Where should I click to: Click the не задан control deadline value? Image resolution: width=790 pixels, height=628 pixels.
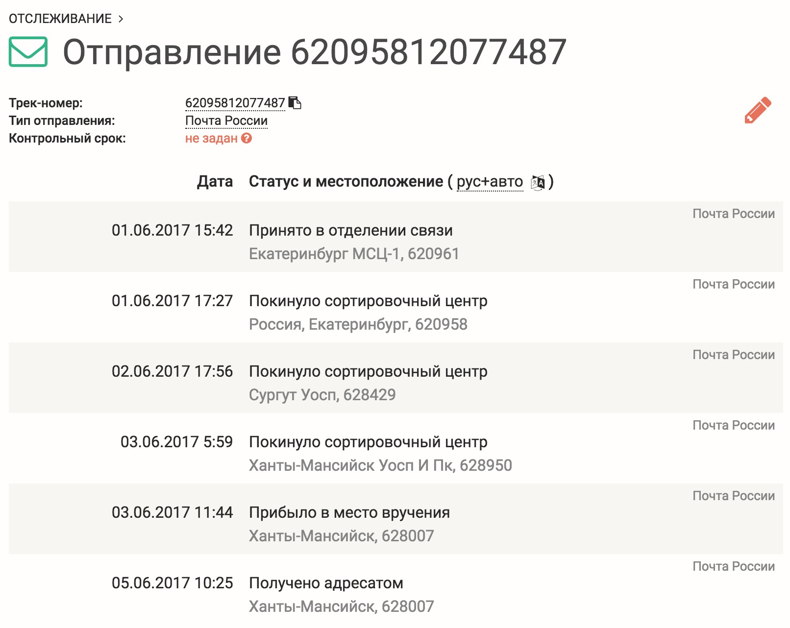[x=211, y=139]
